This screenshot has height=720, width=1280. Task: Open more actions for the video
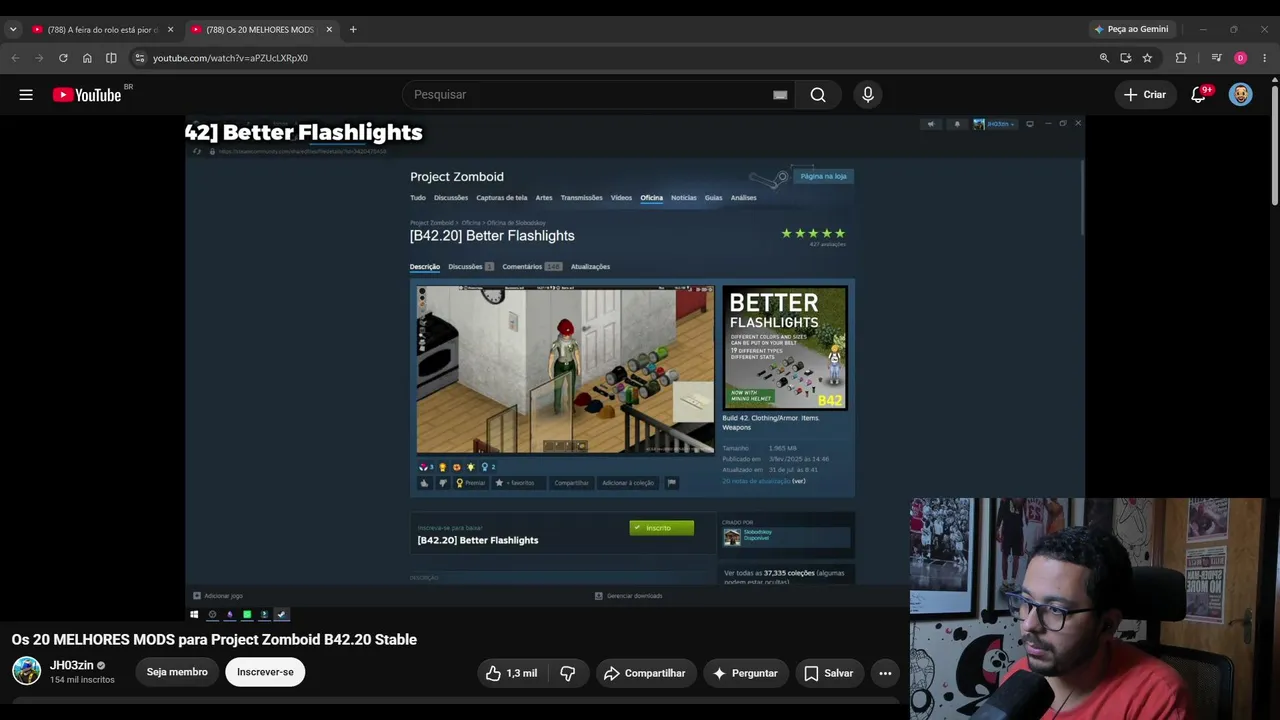click(x=885, y=673)
